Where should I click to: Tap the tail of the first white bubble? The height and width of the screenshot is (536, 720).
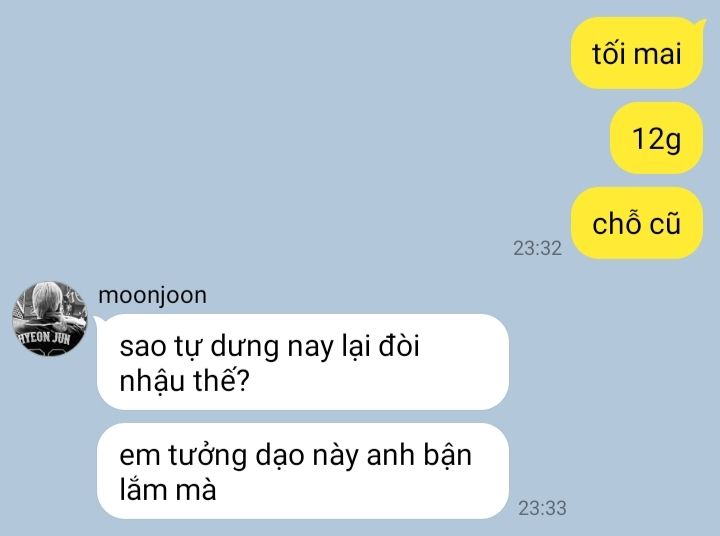98,319
